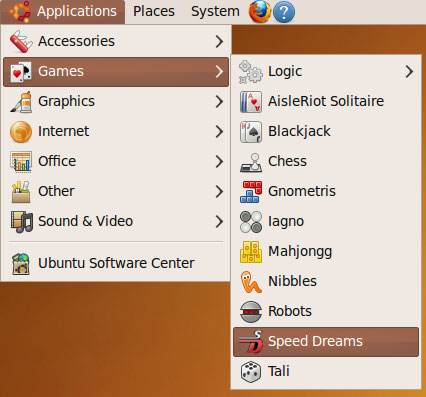Open Ubuntu Software Center entry
Screen dimensions: 426x397
point(116,263)
